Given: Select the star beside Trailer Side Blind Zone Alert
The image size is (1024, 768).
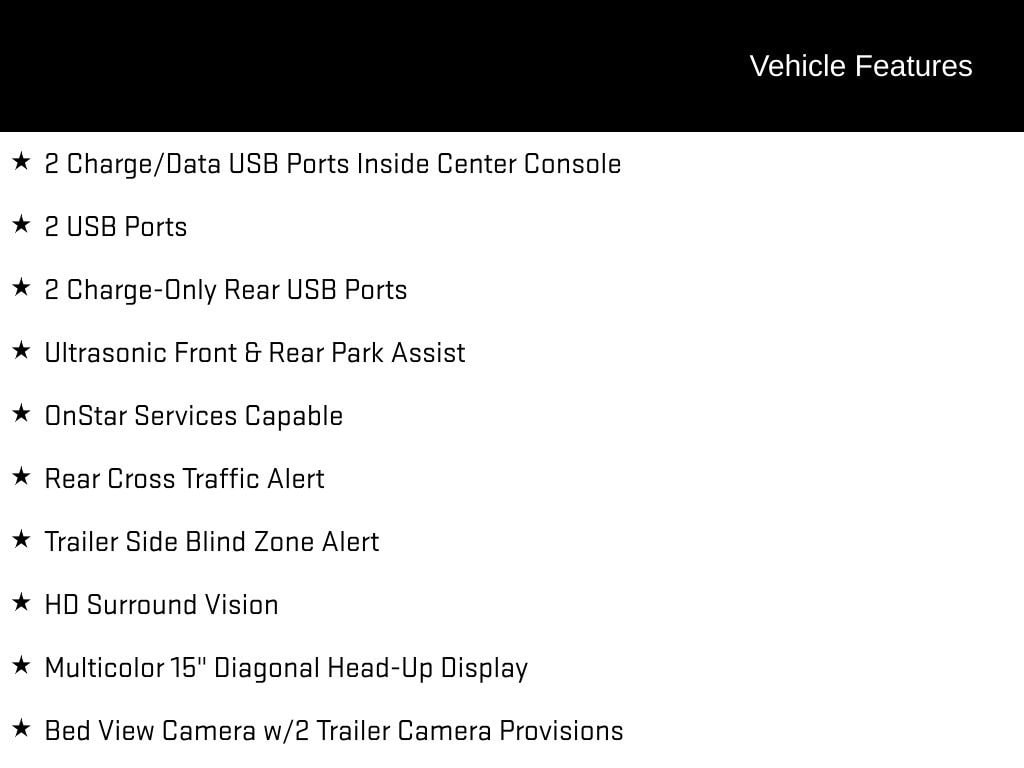Looking at the screenshot, I should point(21,539).
